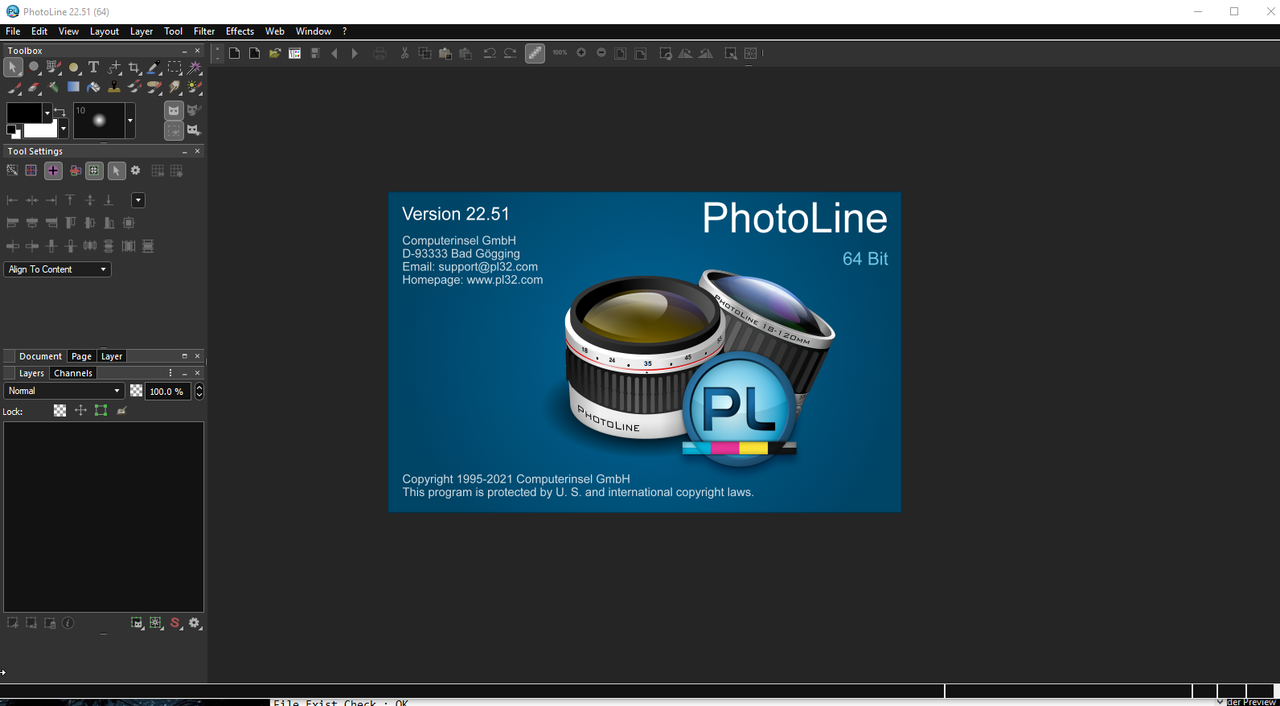Click the red S layer styles icon
Screen dimensions: 1280x706
pyautogui.click(x=175, y=623)
